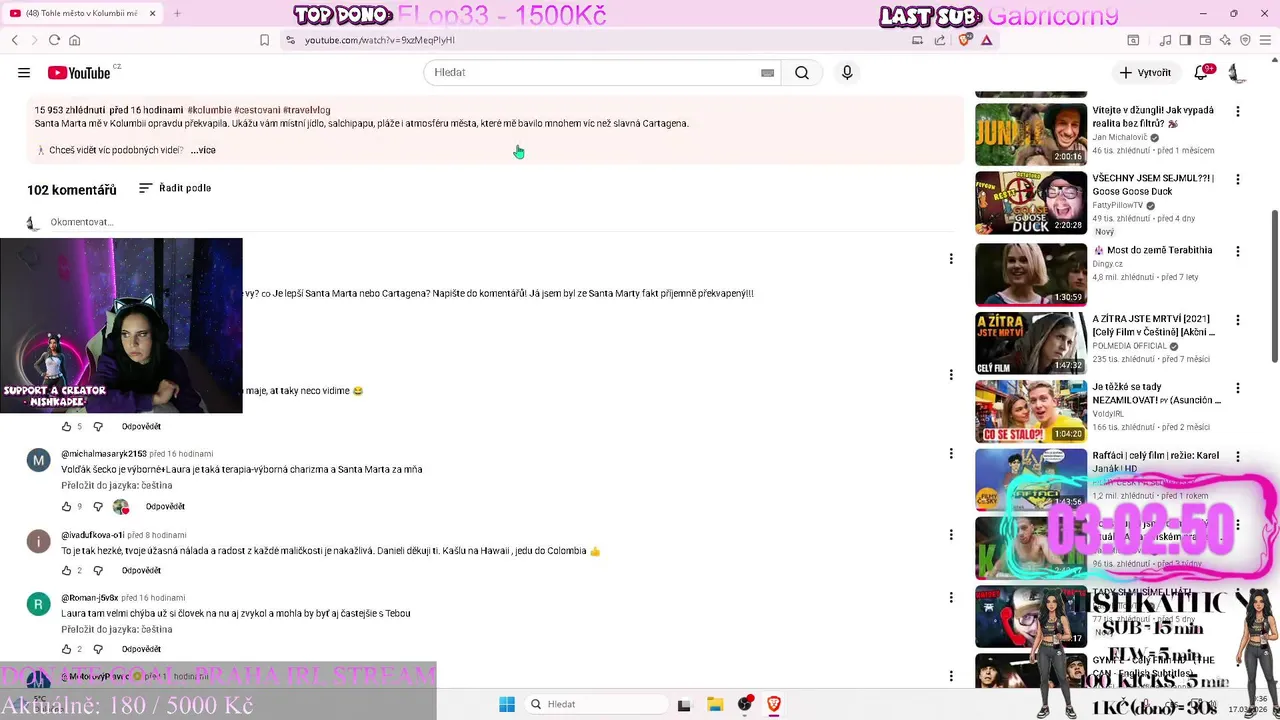1280x720 pixels.
Task: Reply to @ivadufkova-o1i with Odpovědět
Action: (141, 570)
